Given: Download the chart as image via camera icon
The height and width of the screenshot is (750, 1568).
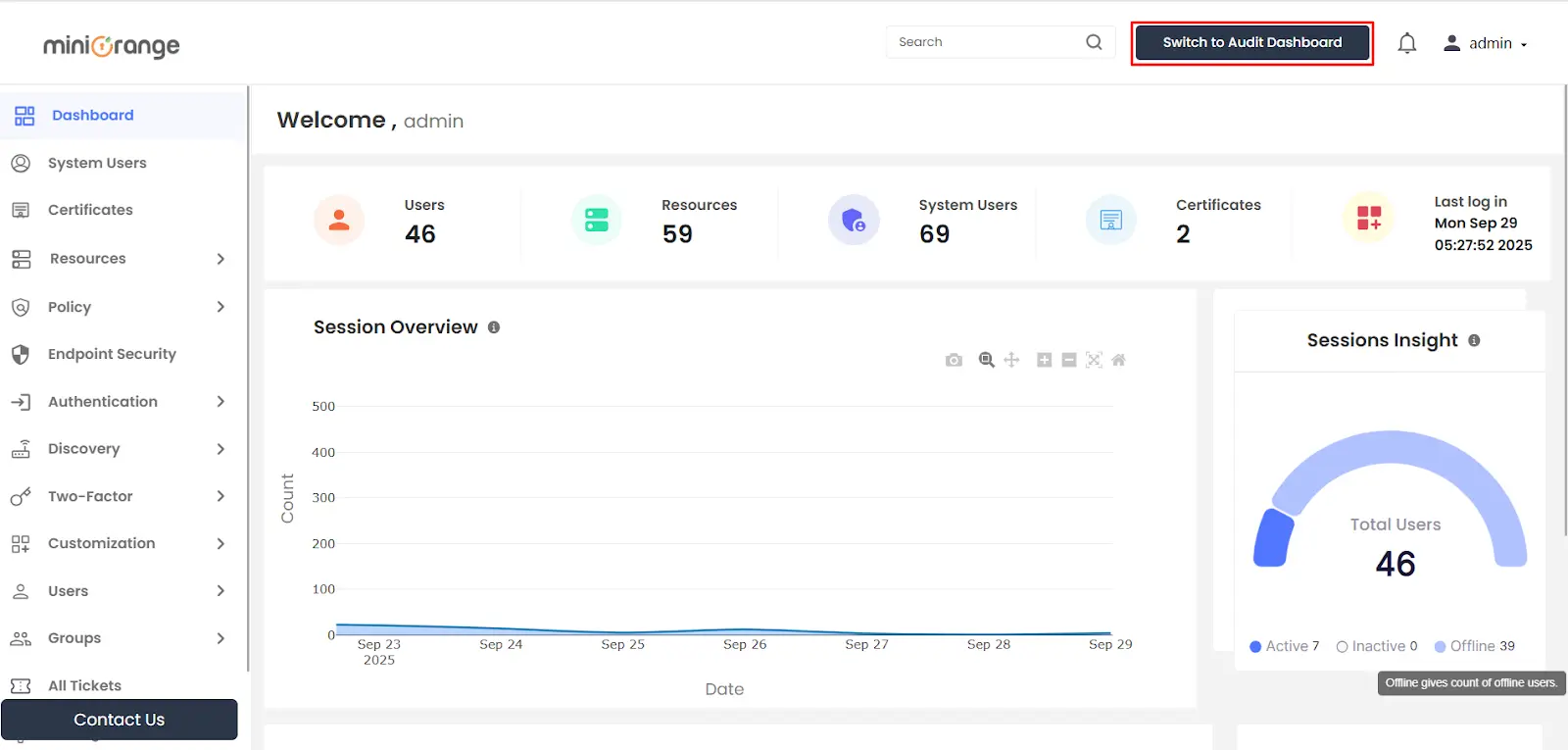Looking at the screenshot, I should (x=954, y=361).
